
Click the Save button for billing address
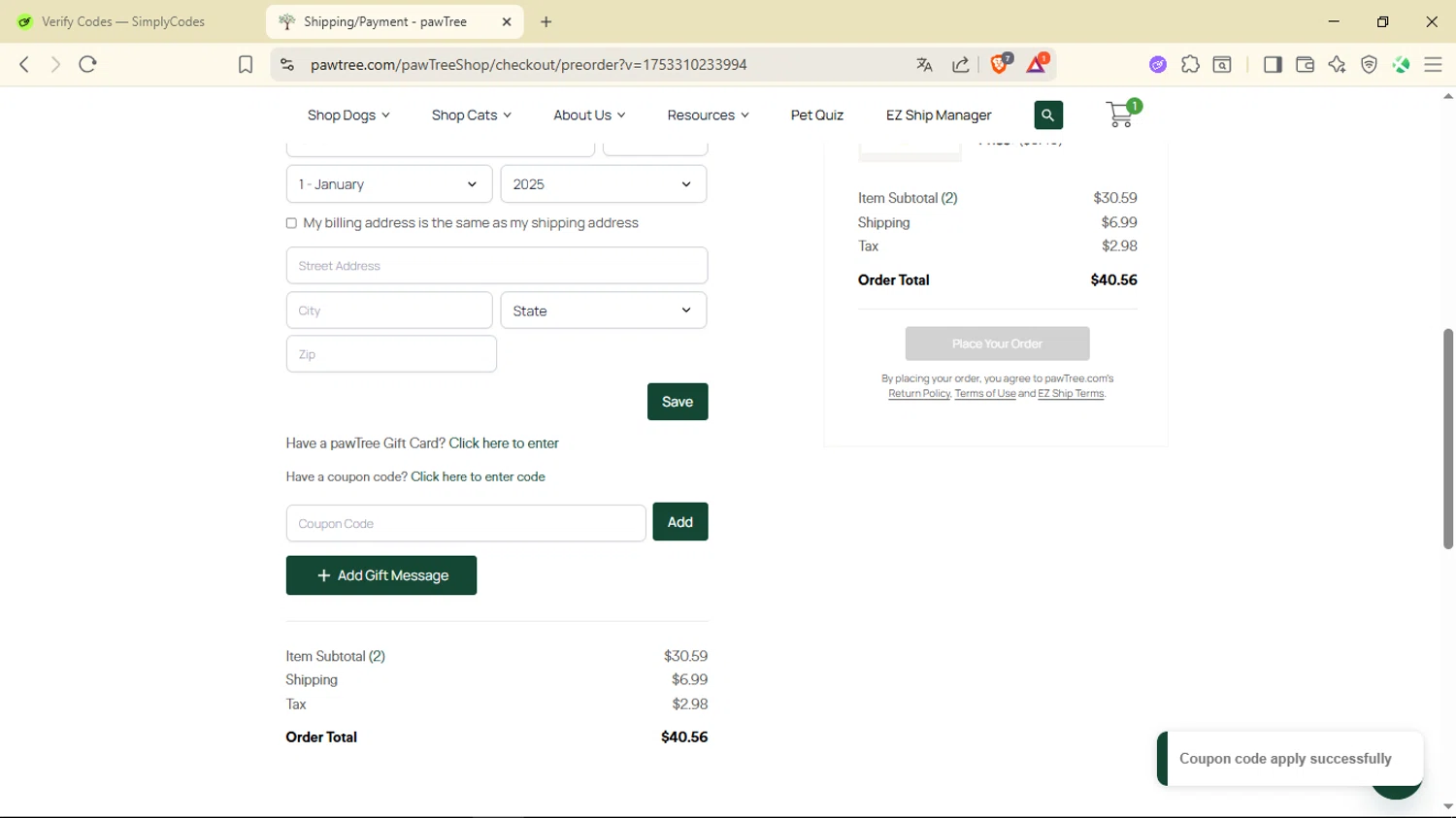tap(678, 402)
